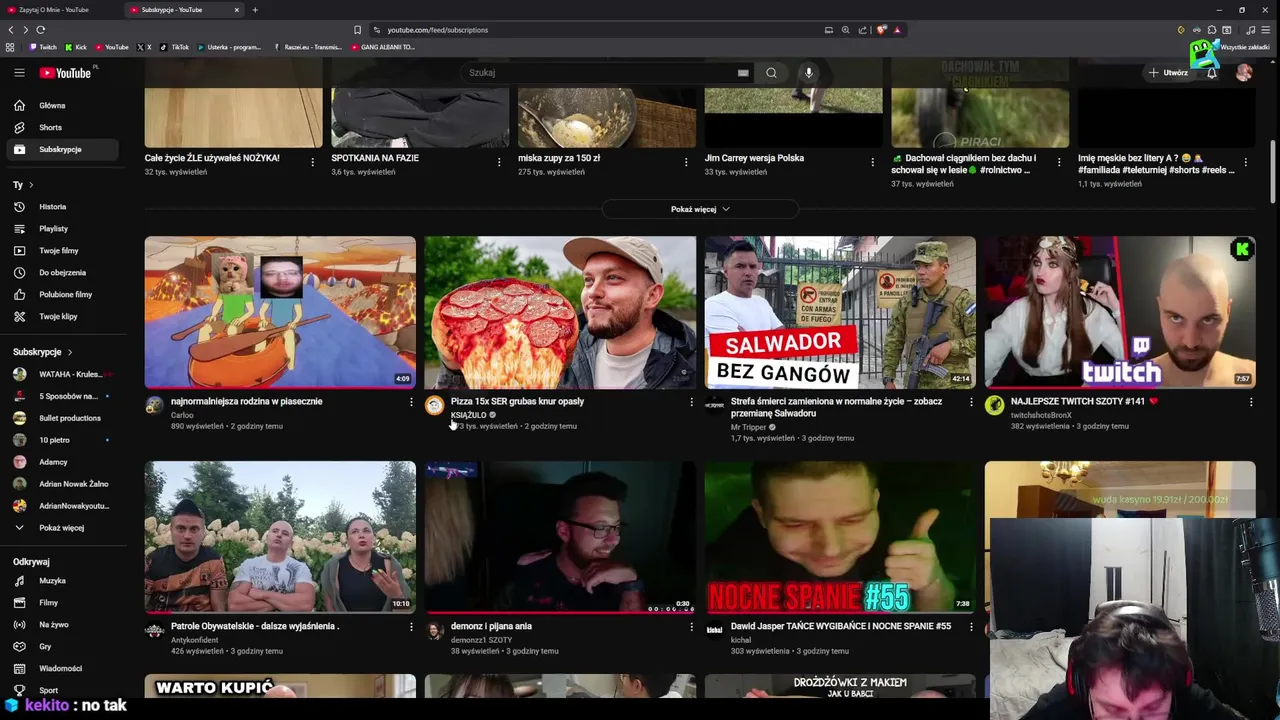
Task: Open the on-screen keyboard icon in search box
Action: click(743, 73)
